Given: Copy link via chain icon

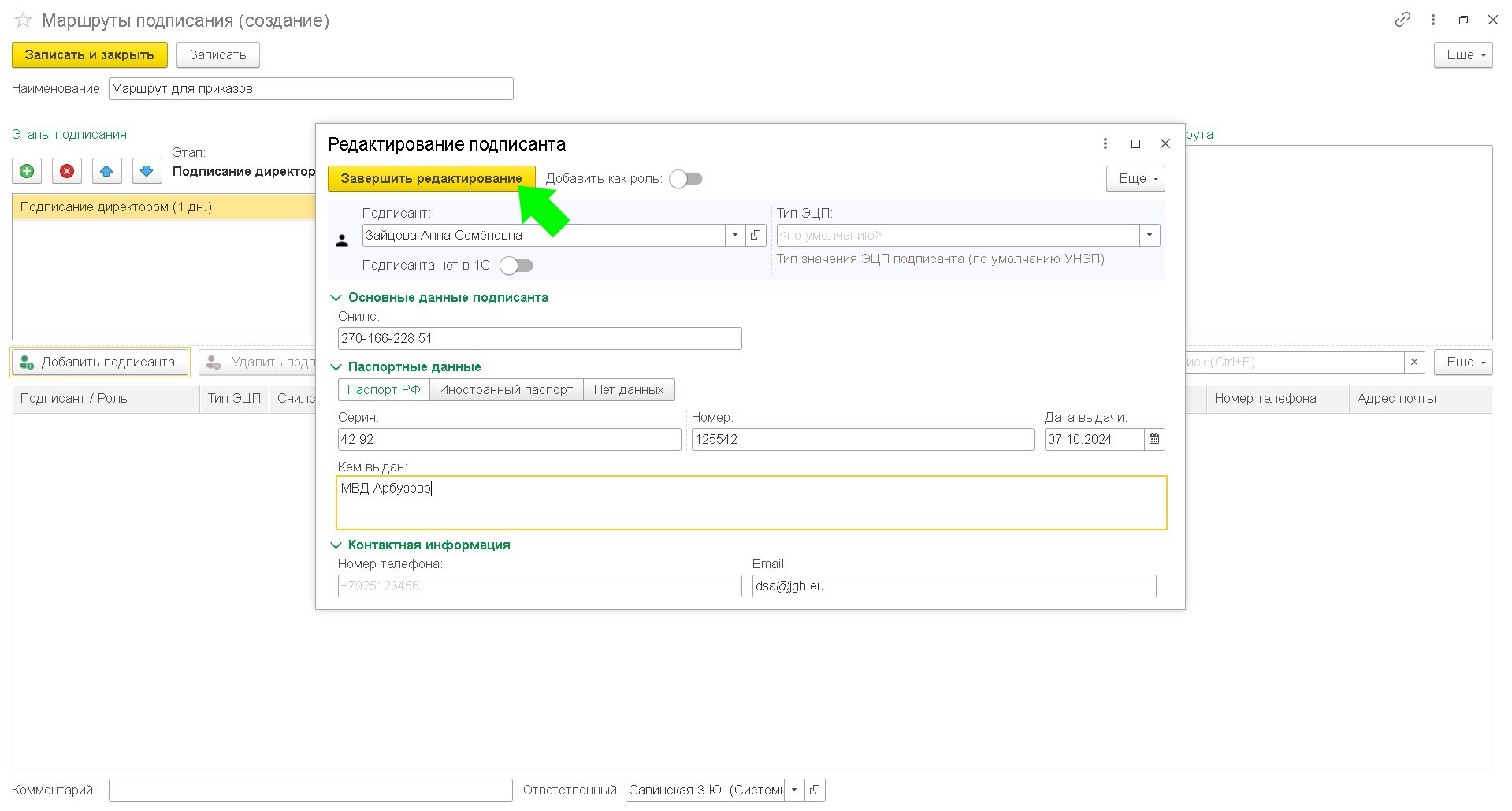Looking at the screenshot, I should [x=1402, y=20].
